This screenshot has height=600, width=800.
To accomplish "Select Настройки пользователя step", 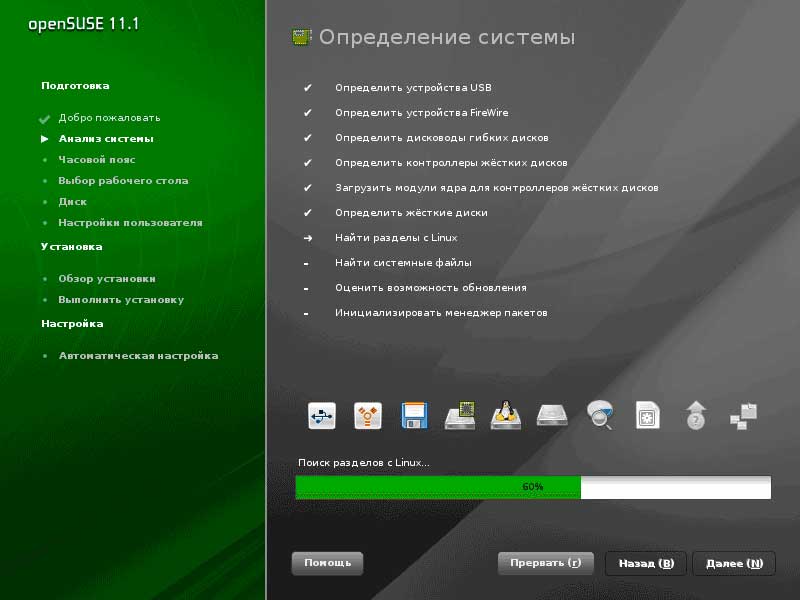I will 130,222.
